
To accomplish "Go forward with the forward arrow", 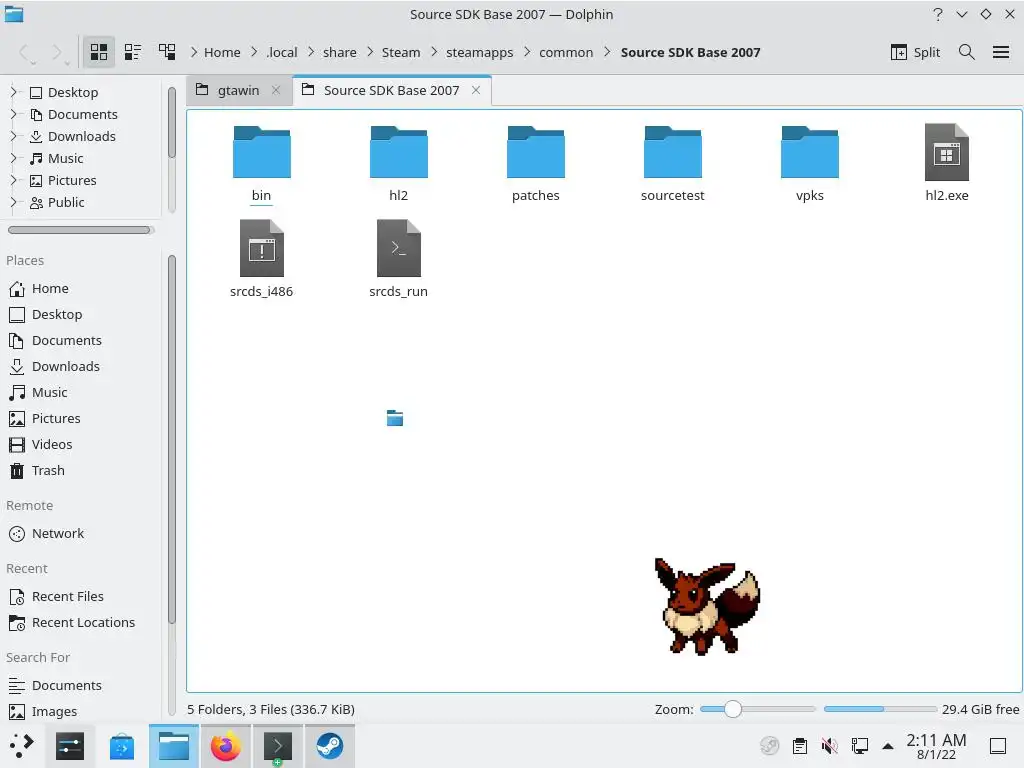I will (x=57, y=52).
